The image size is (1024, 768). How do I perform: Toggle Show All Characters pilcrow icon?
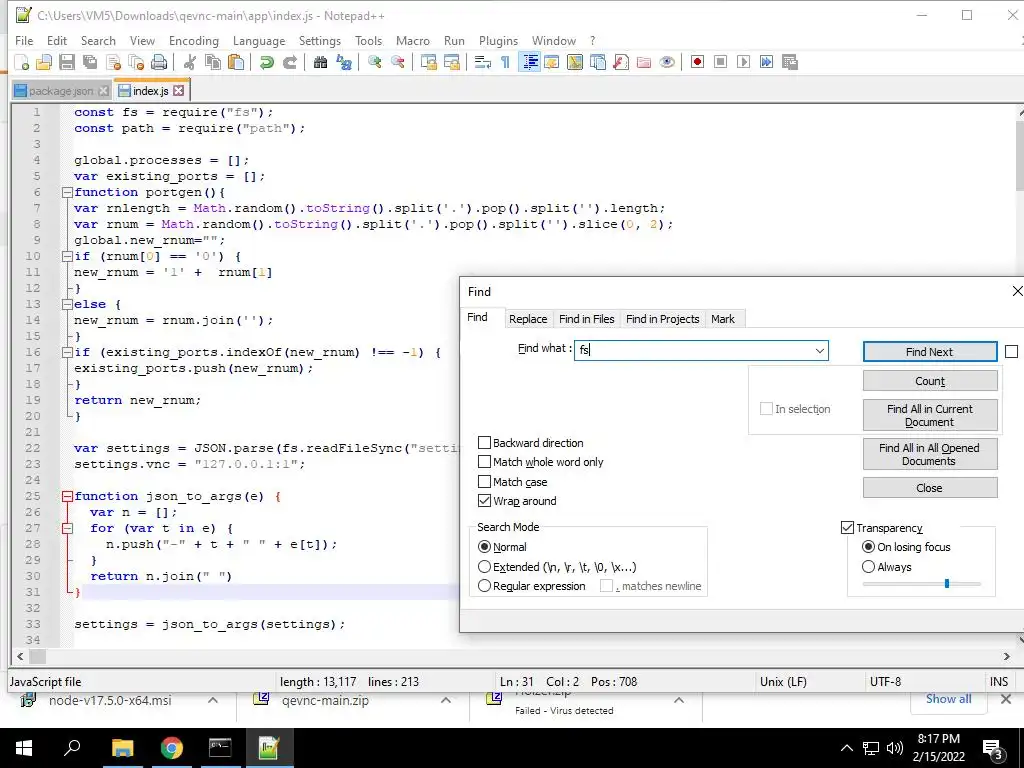click(x=505, y=62)
